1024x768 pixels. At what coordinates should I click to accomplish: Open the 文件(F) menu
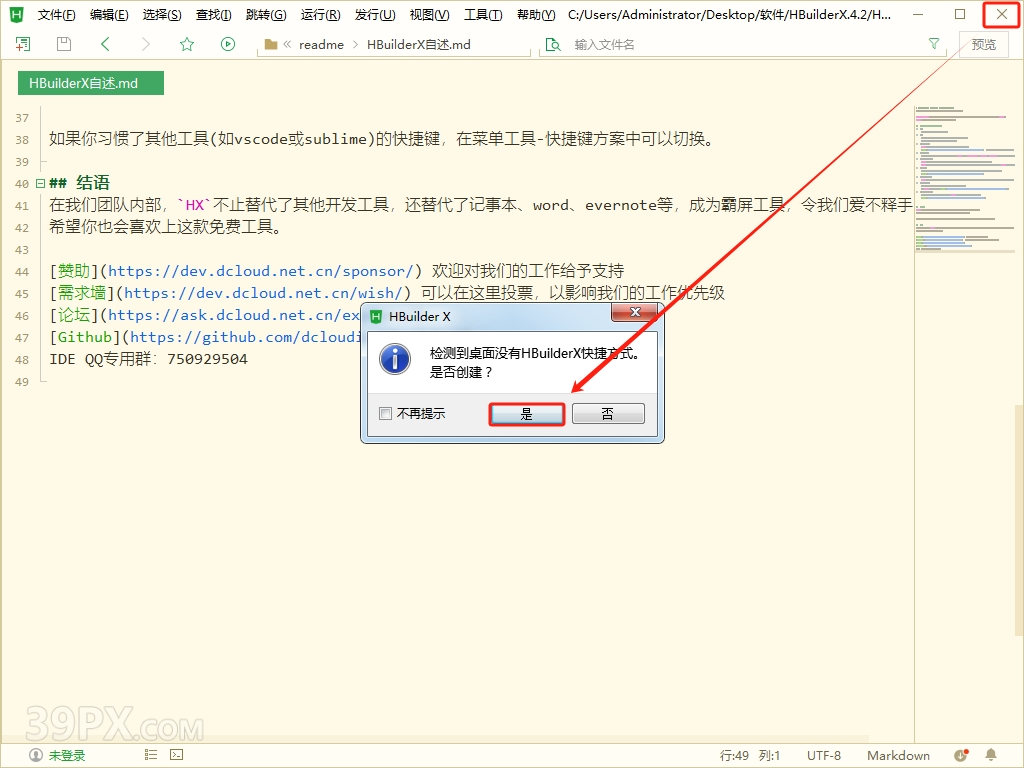tap(56, 14)
